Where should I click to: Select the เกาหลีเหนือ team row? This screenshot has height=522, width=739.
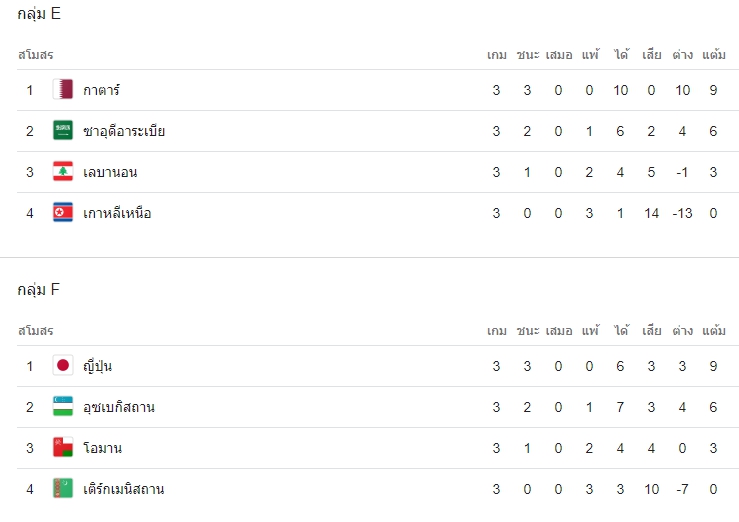click(377, 213)
